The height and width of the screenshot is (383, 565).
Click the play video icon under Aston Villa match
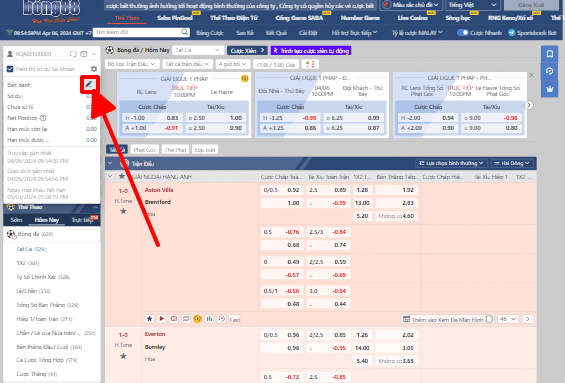162,319
